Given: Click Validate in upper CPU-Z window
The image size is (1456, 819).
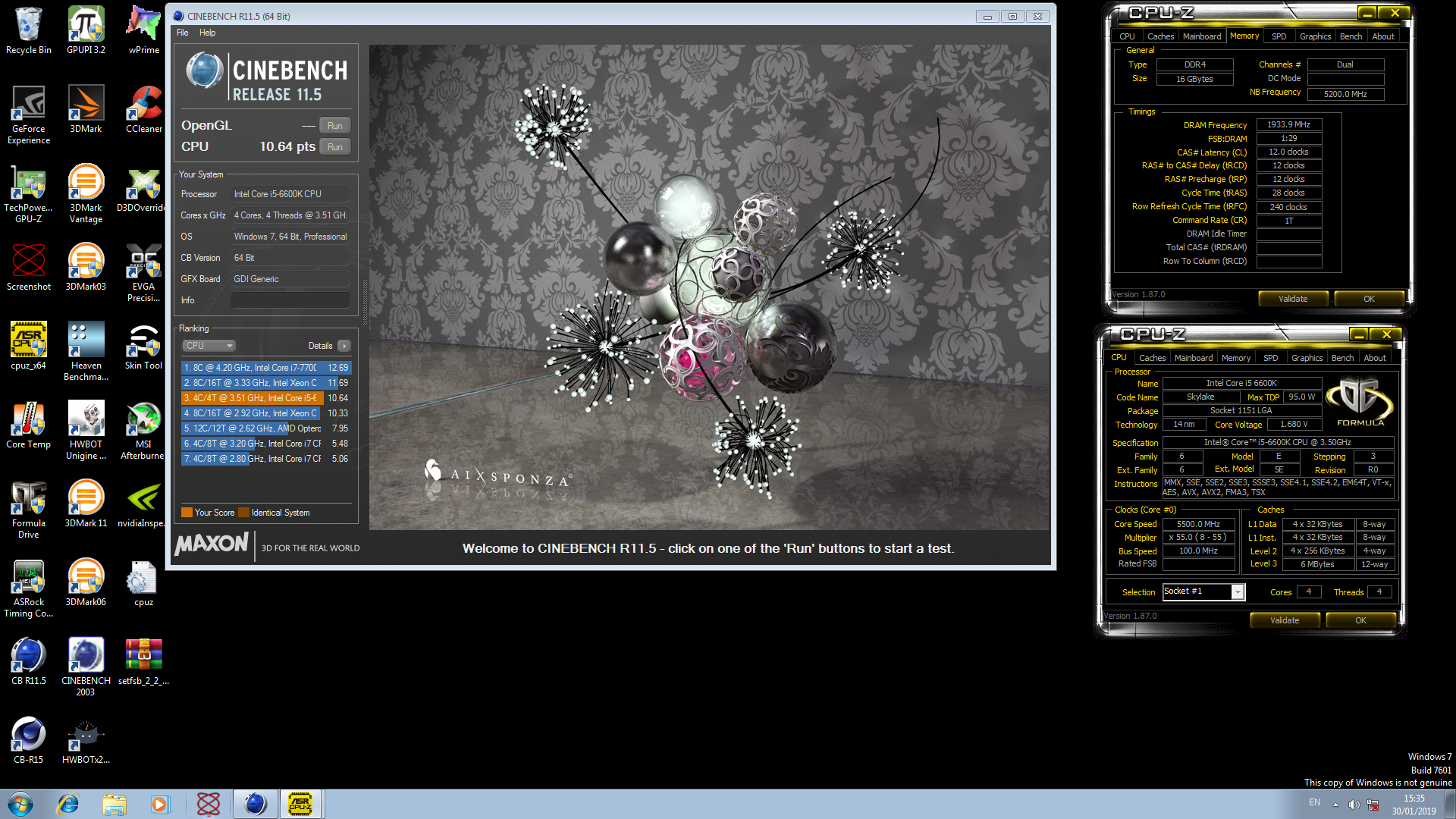Looking at the screenshot, I should 1293,299.
